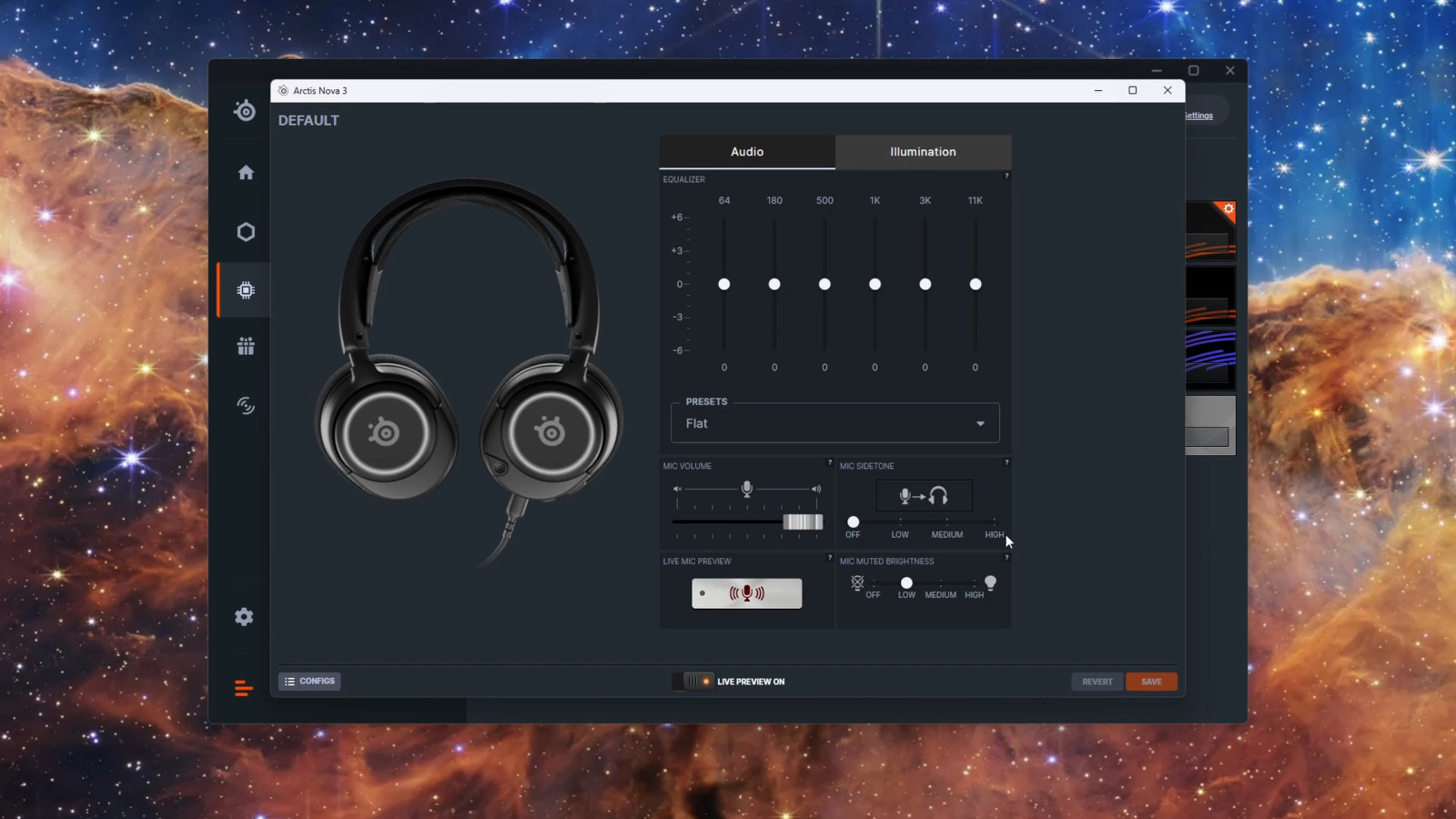
Task: Toggle the Live Preview On switch
Action: [x=693, y=681]
